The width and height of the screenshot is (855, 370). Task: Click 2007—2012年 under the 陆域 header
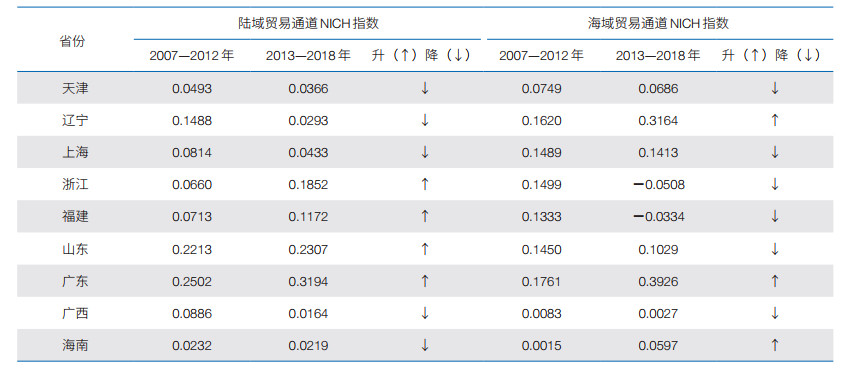[x=192, y=56]
